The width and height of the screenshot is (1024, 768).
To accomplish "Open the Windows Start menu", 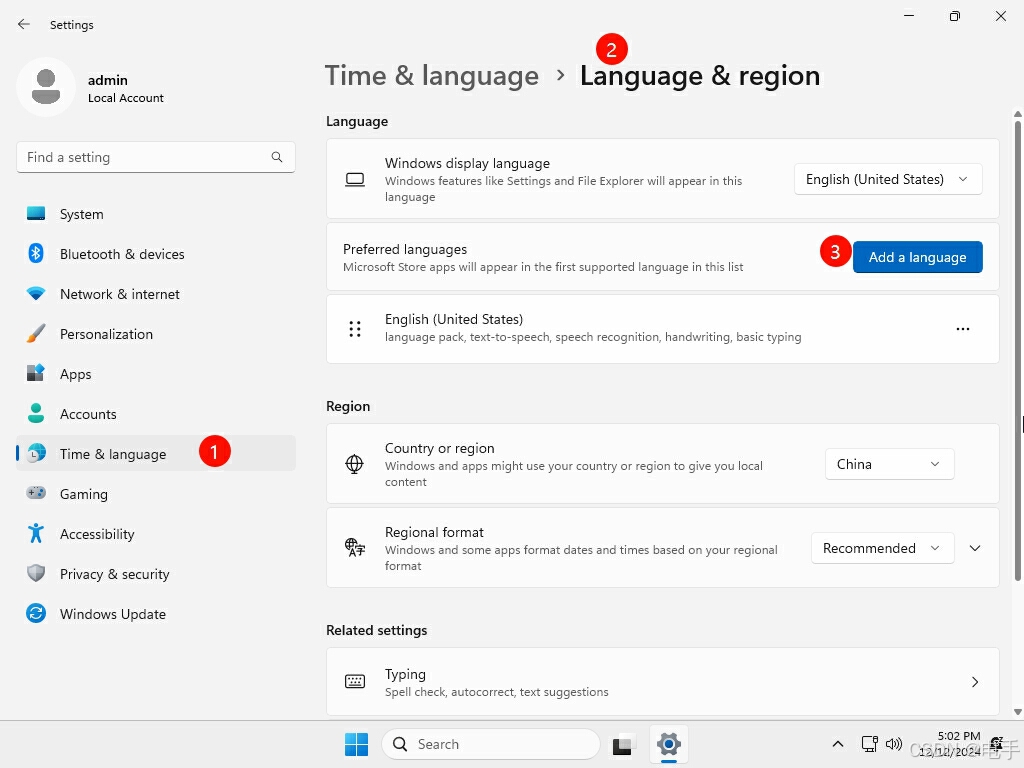I will coord(357,744).
